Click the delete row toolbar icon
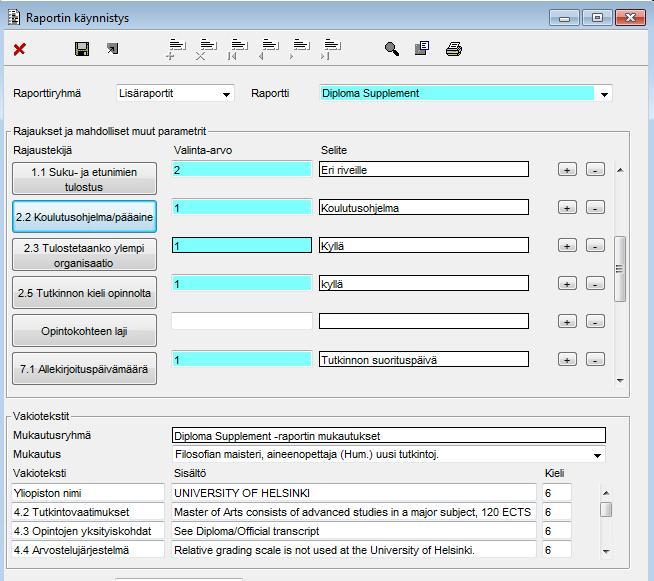Screen dimensions: 654x581 click(x=207, y=49)
